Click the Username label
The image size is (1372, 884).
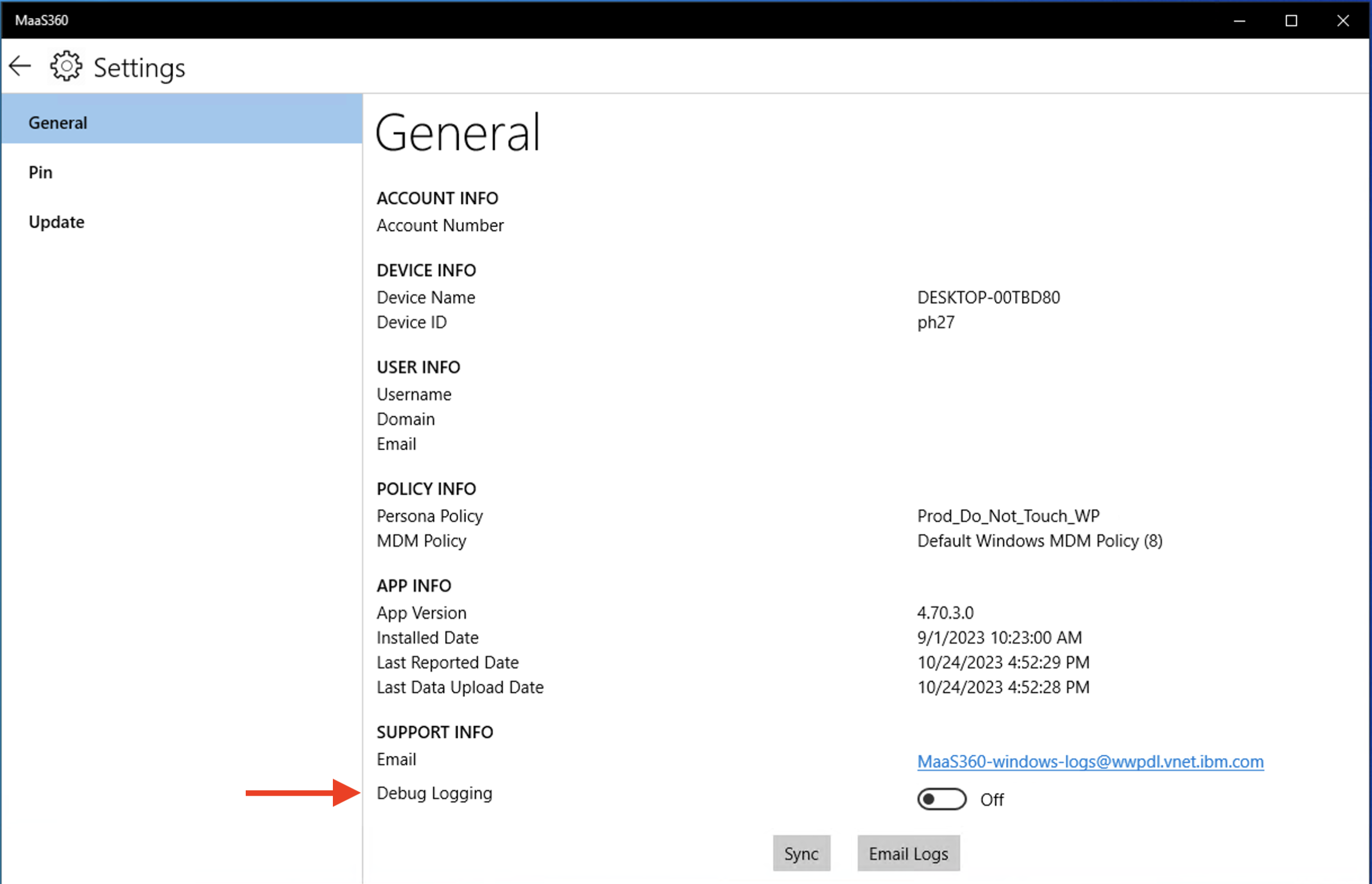(x=414, y=394)
